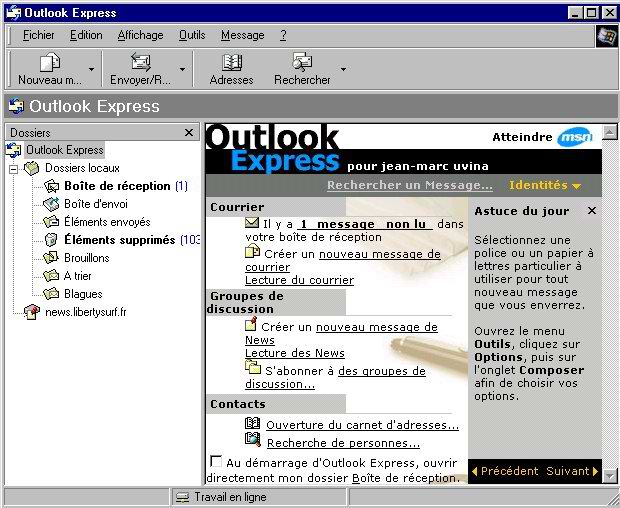Viewport: 620px width, 508px height.
Task: Click the Outlook Express title bar icon
Action: (13, 13)
